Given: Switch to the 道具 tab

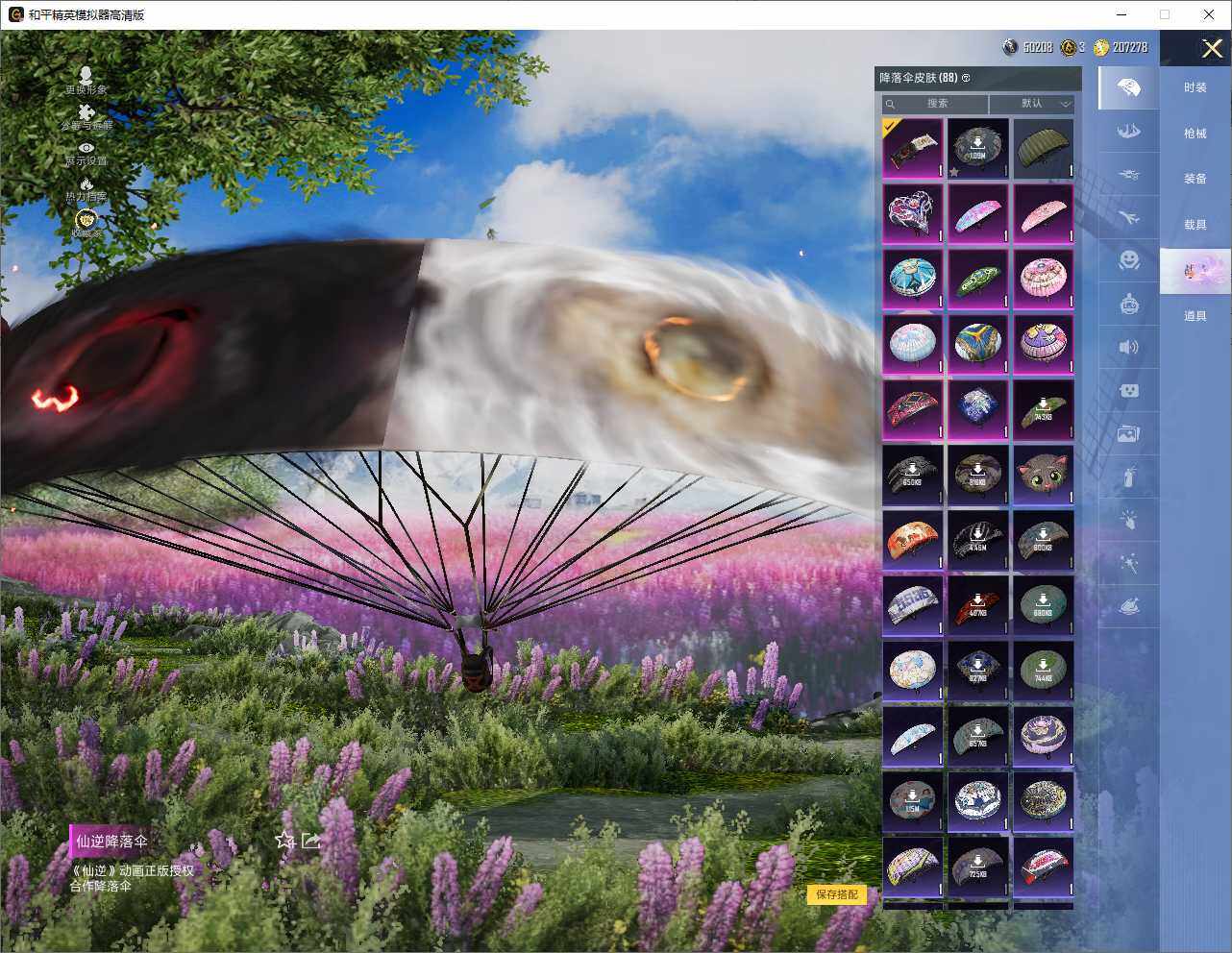Looking at the screenshot, I should pyautogui.click(x=1195, y=316).
